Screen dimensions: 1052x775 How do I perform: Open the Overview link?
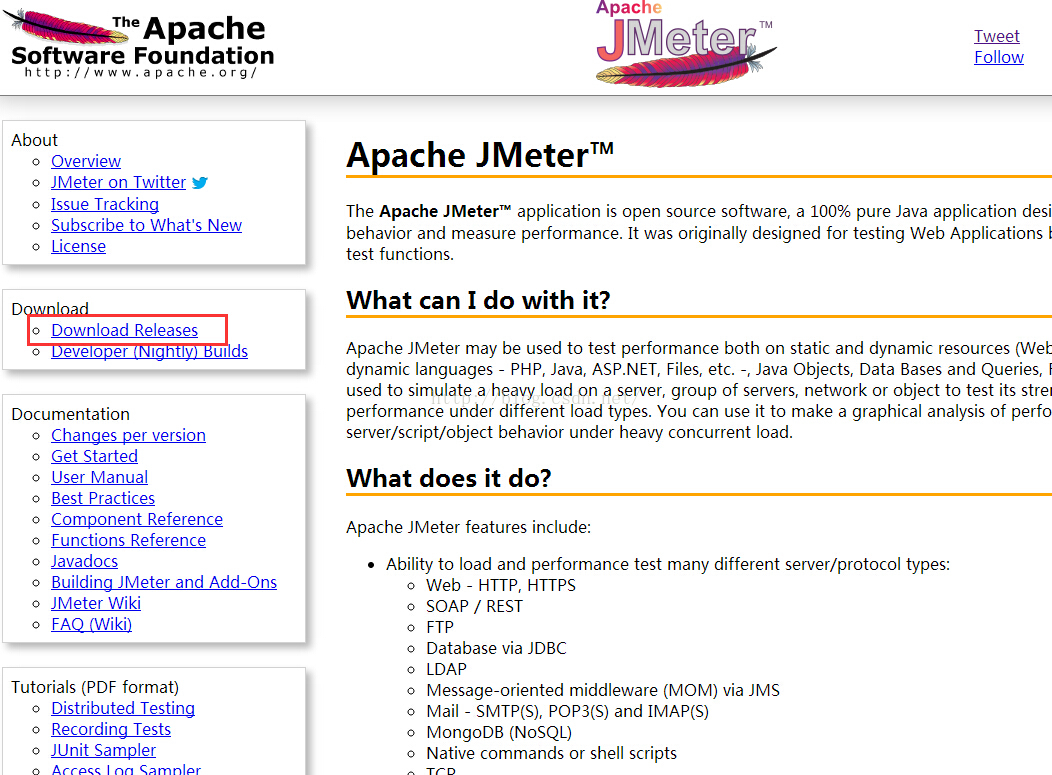click(86, 162)
